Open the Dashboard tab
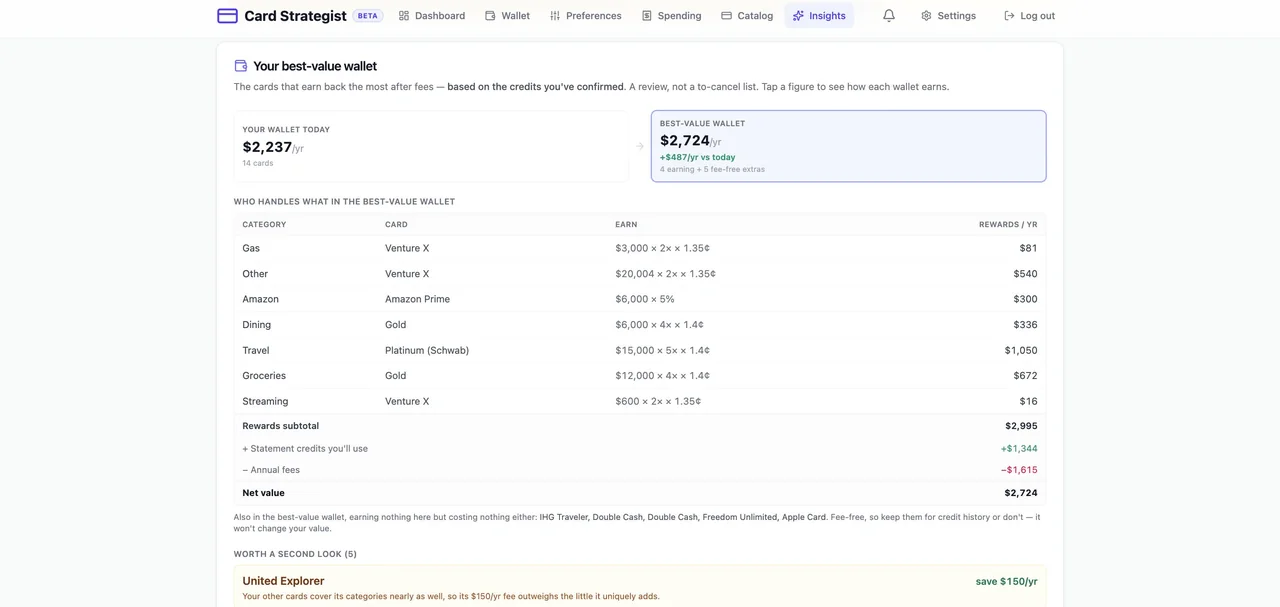 click(x=432, y=16)
